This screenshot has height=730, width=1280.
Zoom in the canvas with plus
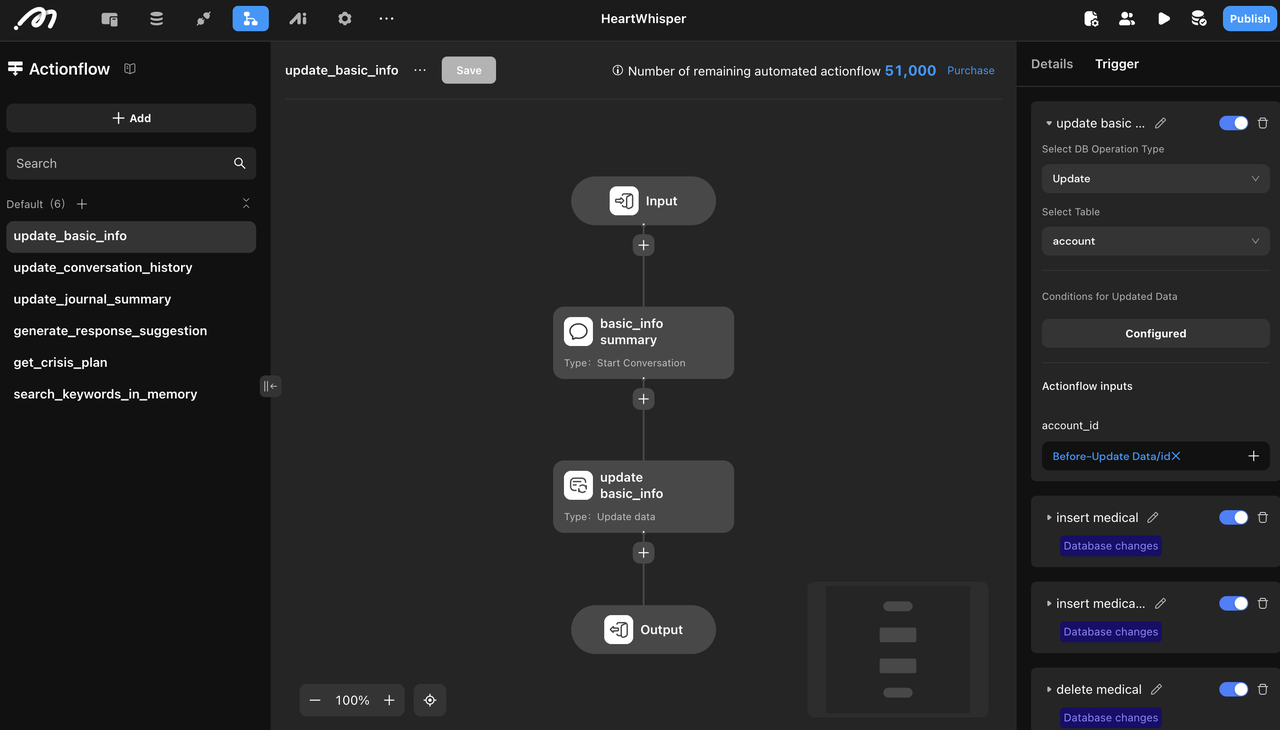(389, 700)
